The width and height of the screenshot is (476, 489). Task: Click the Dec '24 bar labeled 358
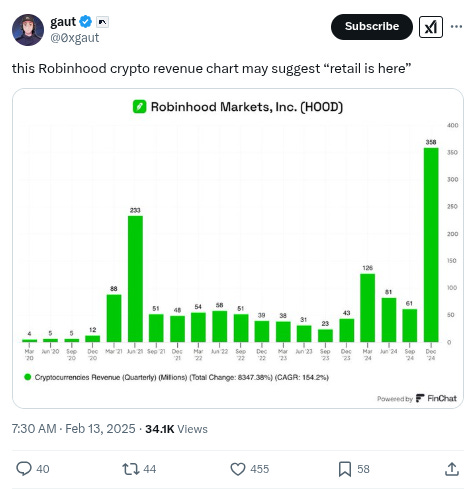tap(431, 245)
